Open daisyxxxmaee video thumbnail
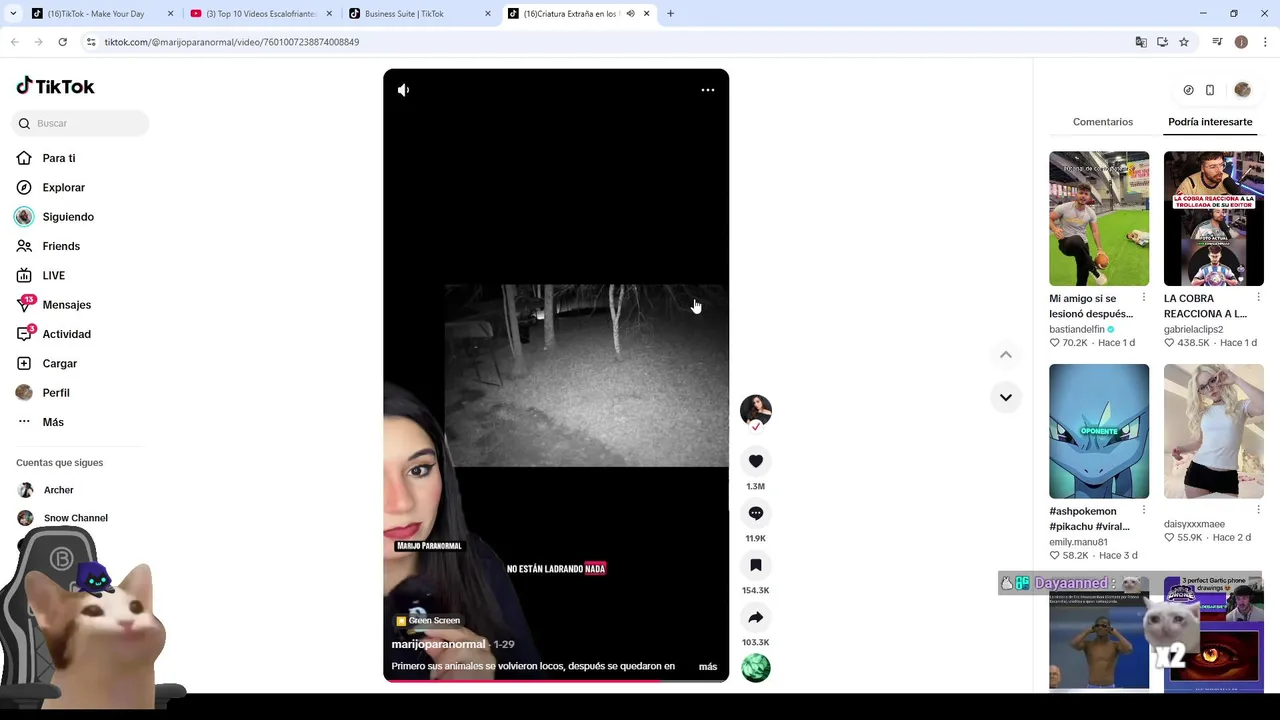This screenshot has height=720, width=1280. coord(1213,431)
